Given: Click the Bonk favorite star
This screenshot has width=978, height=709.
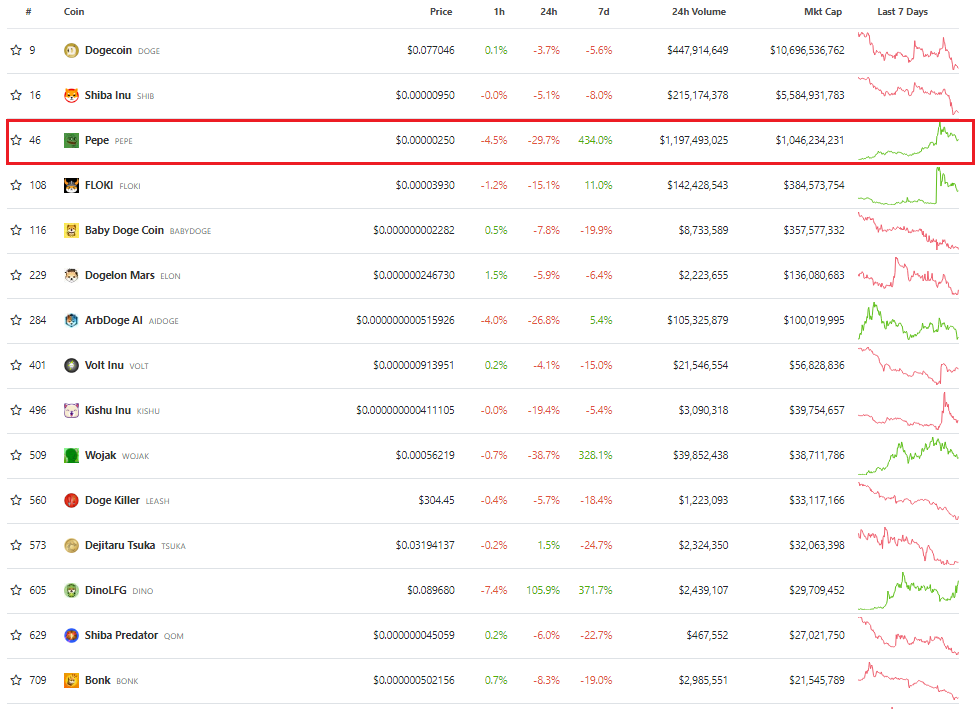Looking at the screenshot, I should 16,680.
